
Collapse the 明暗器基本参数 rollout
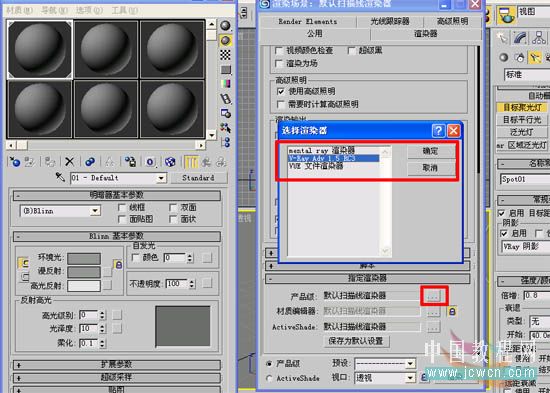116,195
